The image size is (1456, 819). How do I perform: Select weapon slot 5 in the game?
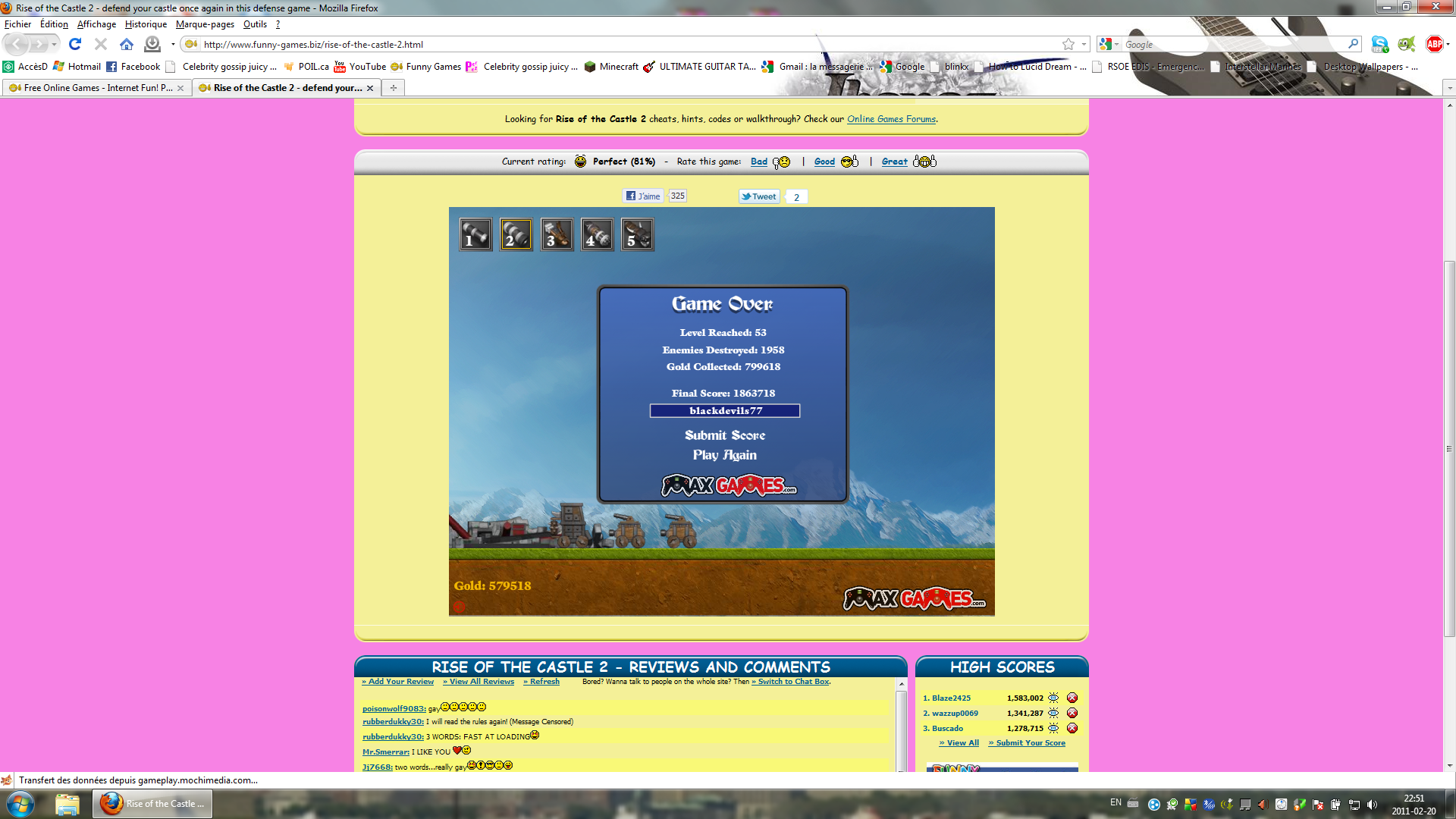(638, 234)
